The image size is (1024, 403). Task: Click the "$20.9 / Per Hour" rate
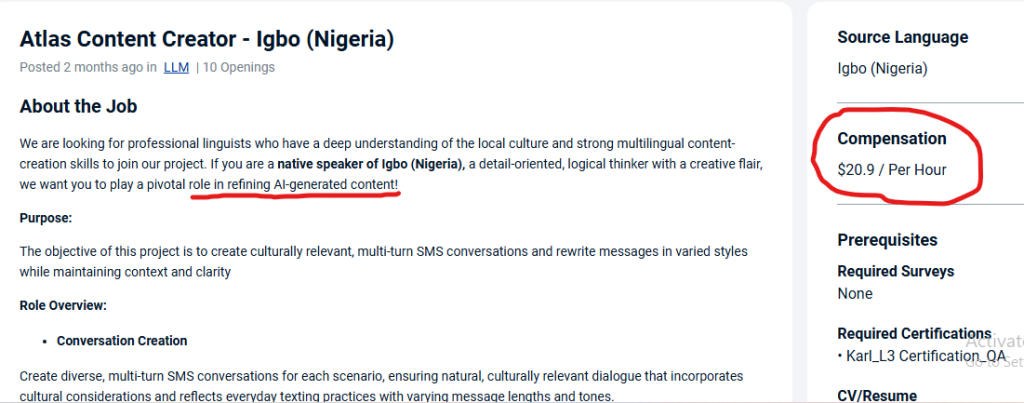[x=891, y=169]
